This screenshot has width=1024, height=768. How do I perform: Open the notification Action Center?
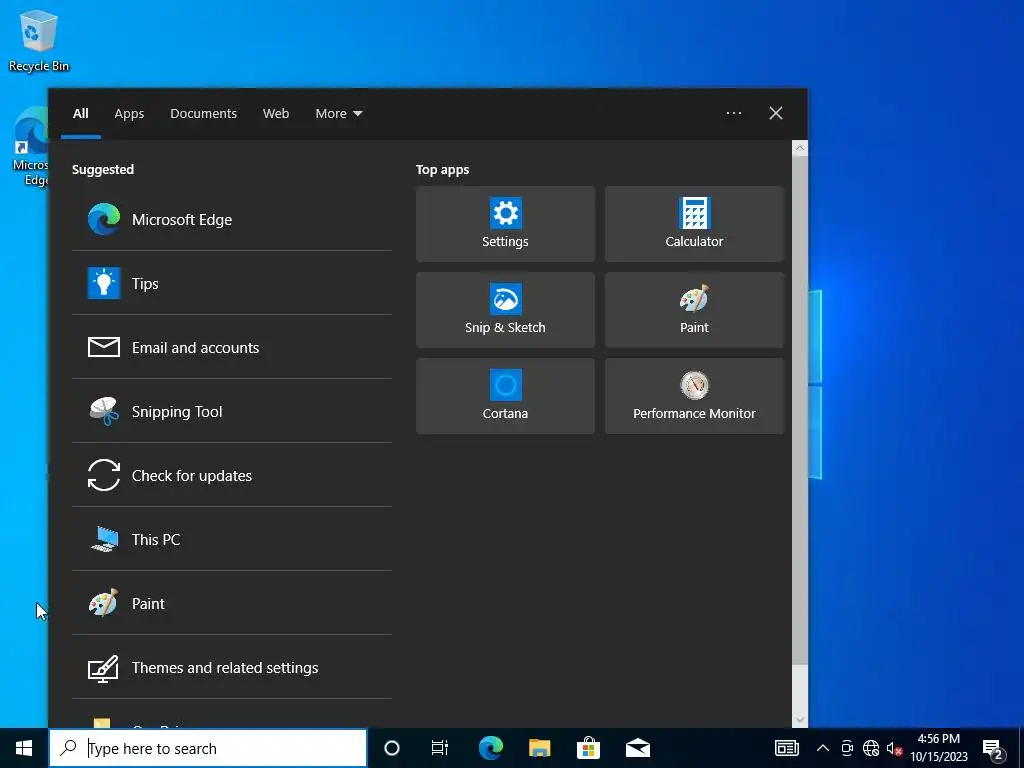click(x=993, y=748)
